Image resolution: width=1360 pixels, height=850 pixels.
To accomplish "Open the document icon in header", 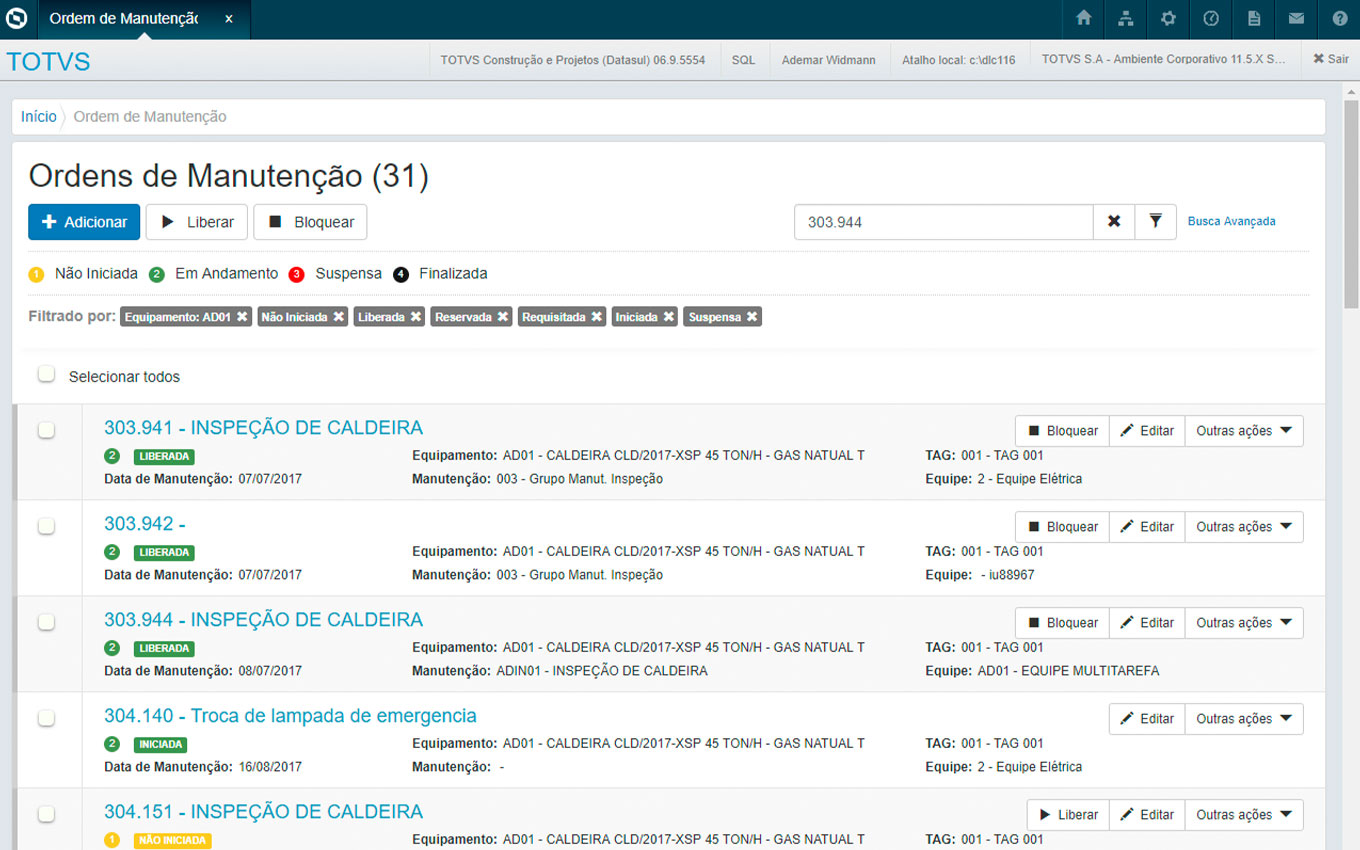I will 1254,19.
